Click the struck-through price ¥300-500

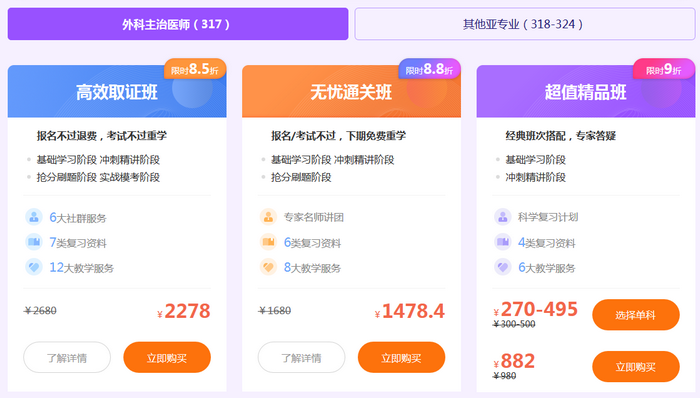(514, 324)
